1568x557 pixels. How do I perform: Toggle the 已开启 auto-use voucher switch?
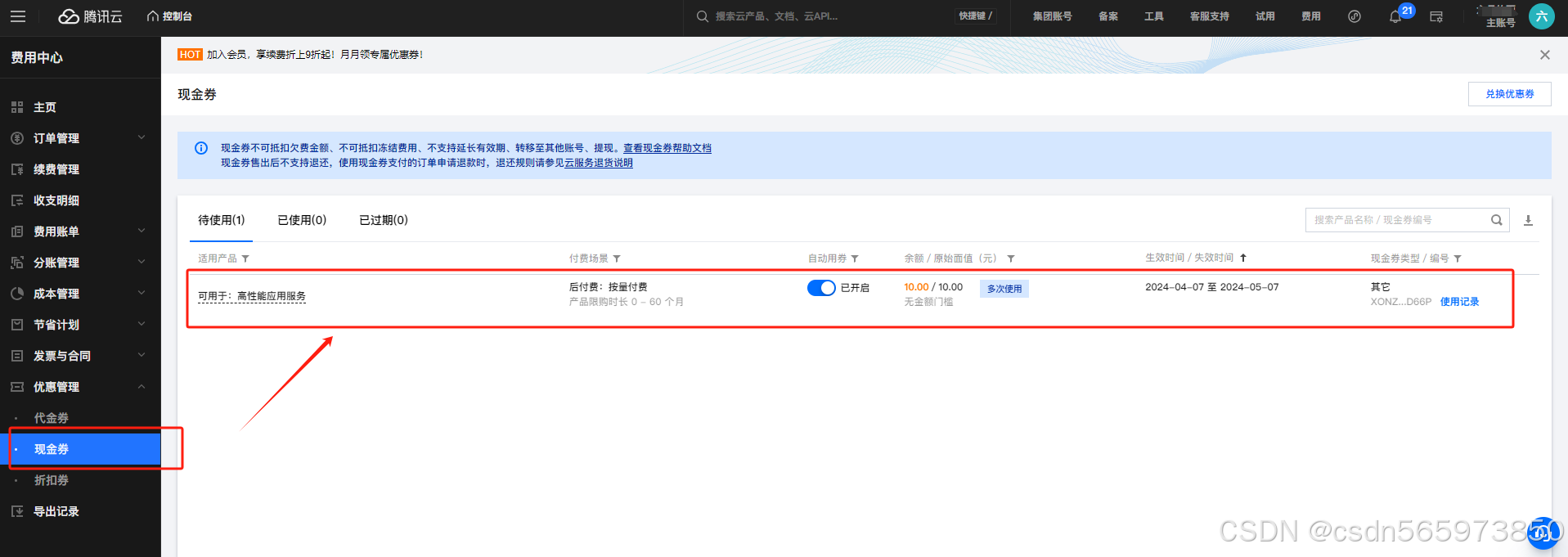pos(821,288)
